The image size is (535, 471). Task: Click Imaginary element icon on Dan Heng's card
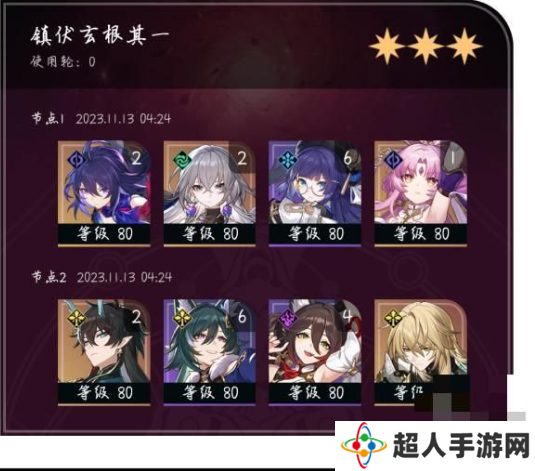tap(75, 318)
